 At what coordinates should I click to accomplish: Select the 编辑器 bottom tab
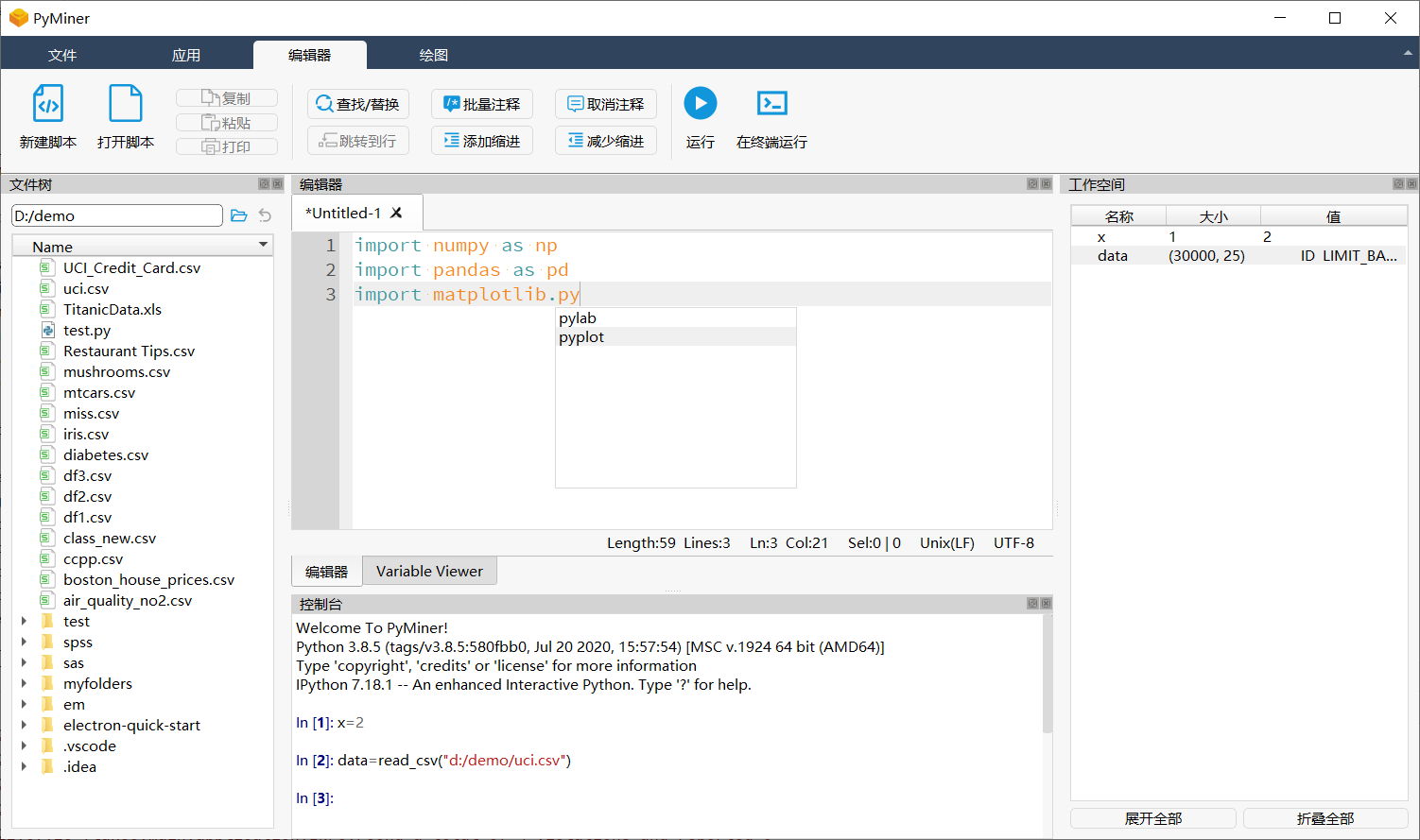tap(327, 572)
